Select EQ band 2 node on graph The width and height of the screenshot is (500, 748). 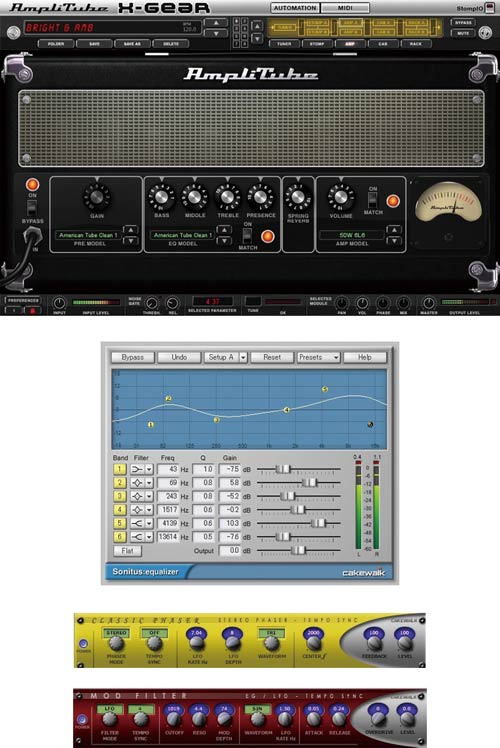coord(168,398)
